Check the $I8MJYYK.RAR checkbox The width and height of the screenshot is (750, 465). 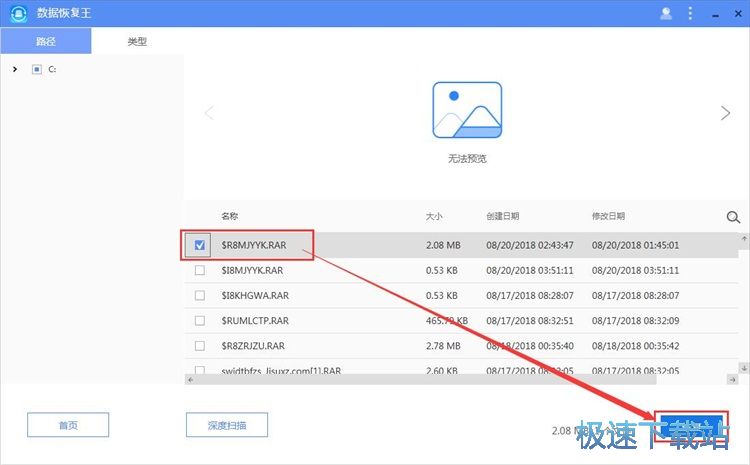[199, 270]
